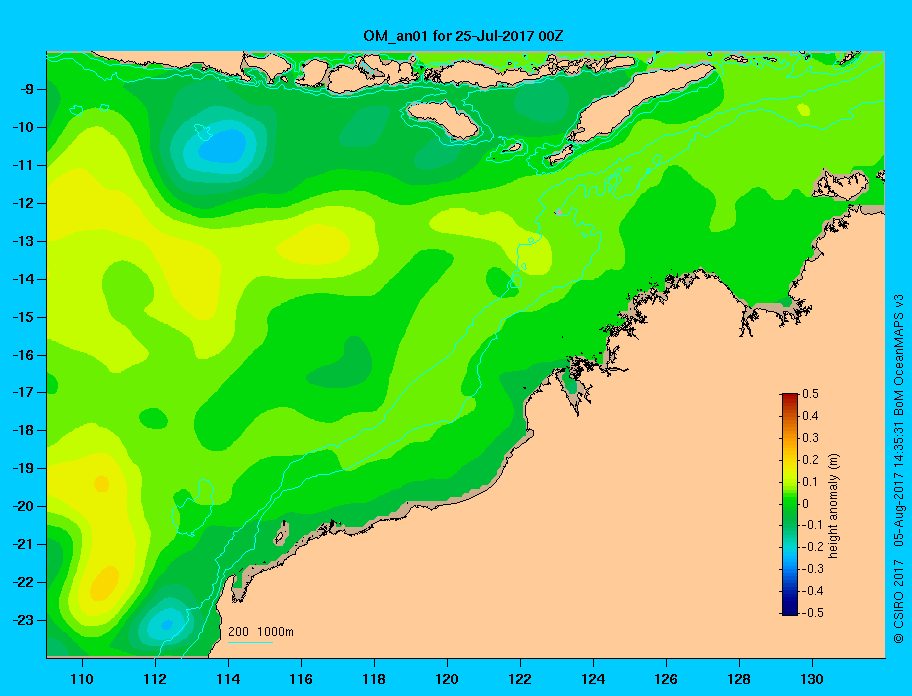Image resolution: width=912 pixels, height=696 pixels.
Task: Click the "-0.3" label on the color scale
Action: click(x=812, y=569)
